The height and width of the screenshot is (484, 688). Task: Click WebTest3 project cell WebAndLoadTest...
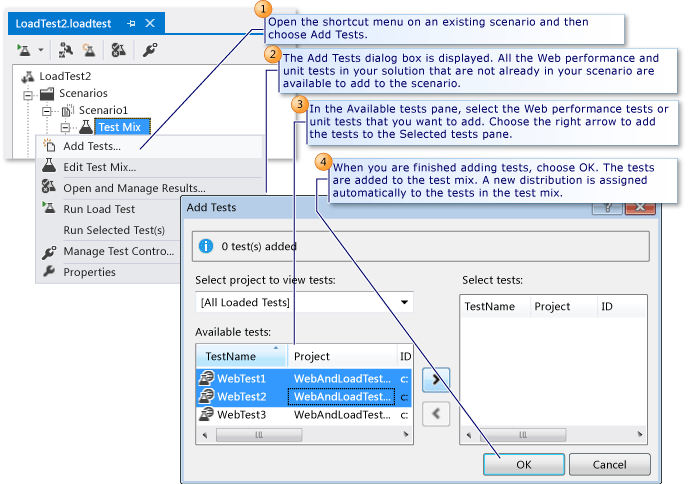[x=342, y=415]
